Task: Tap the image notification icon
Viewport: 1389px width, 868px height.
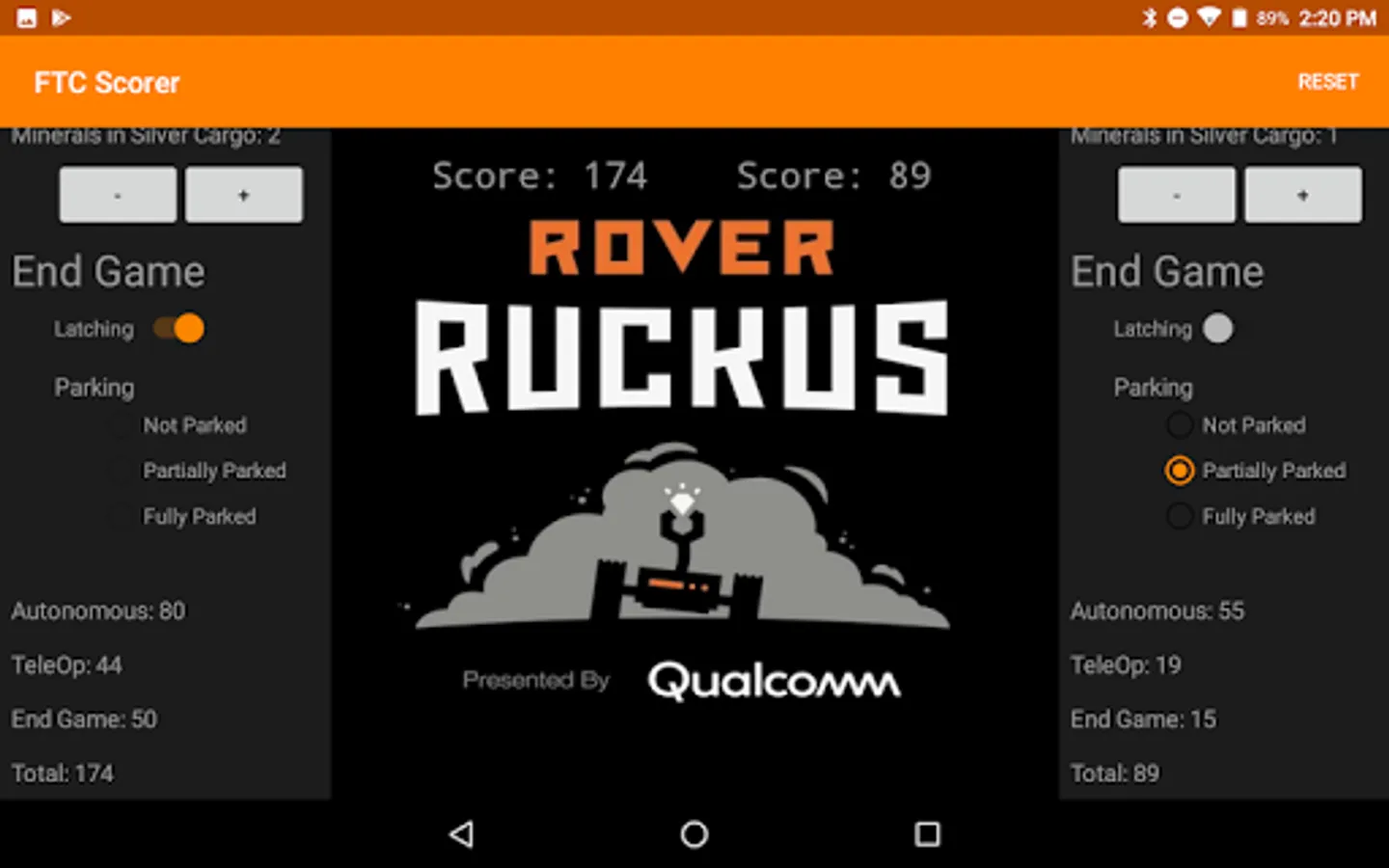Action: pyautogui.click(x=27, y=17)
